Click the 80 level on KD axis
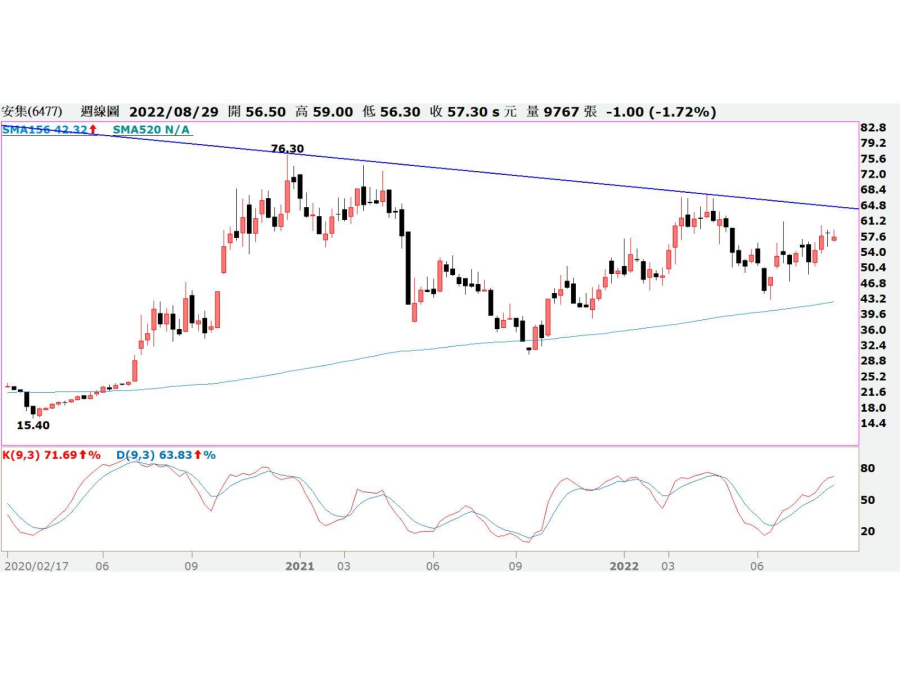Viewport: 900px width, 675px height. tap(869, 468)
